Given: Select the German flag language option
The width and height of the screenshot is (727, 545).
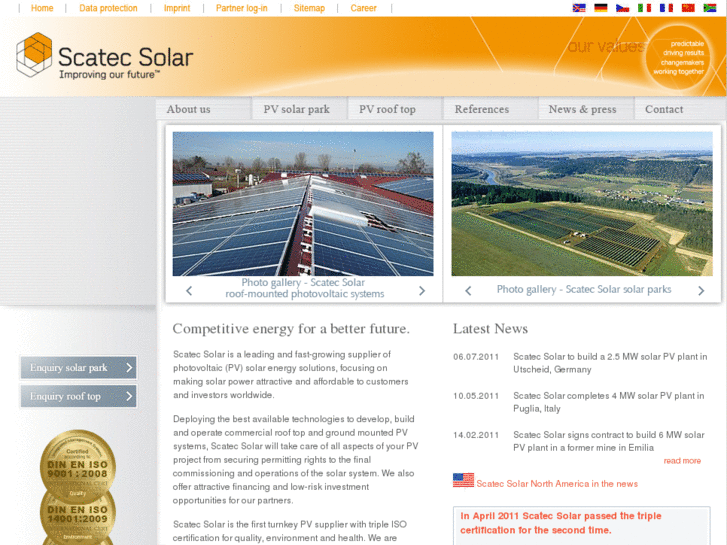Looking at the screenshot, I should pyautogui.click(x=601, y=8).
